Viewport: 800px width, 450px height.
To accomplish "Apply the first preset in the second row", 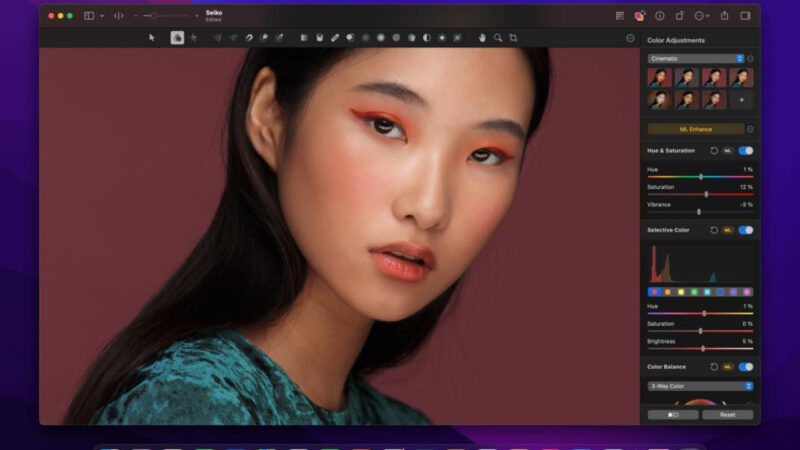I will (660, 100).
